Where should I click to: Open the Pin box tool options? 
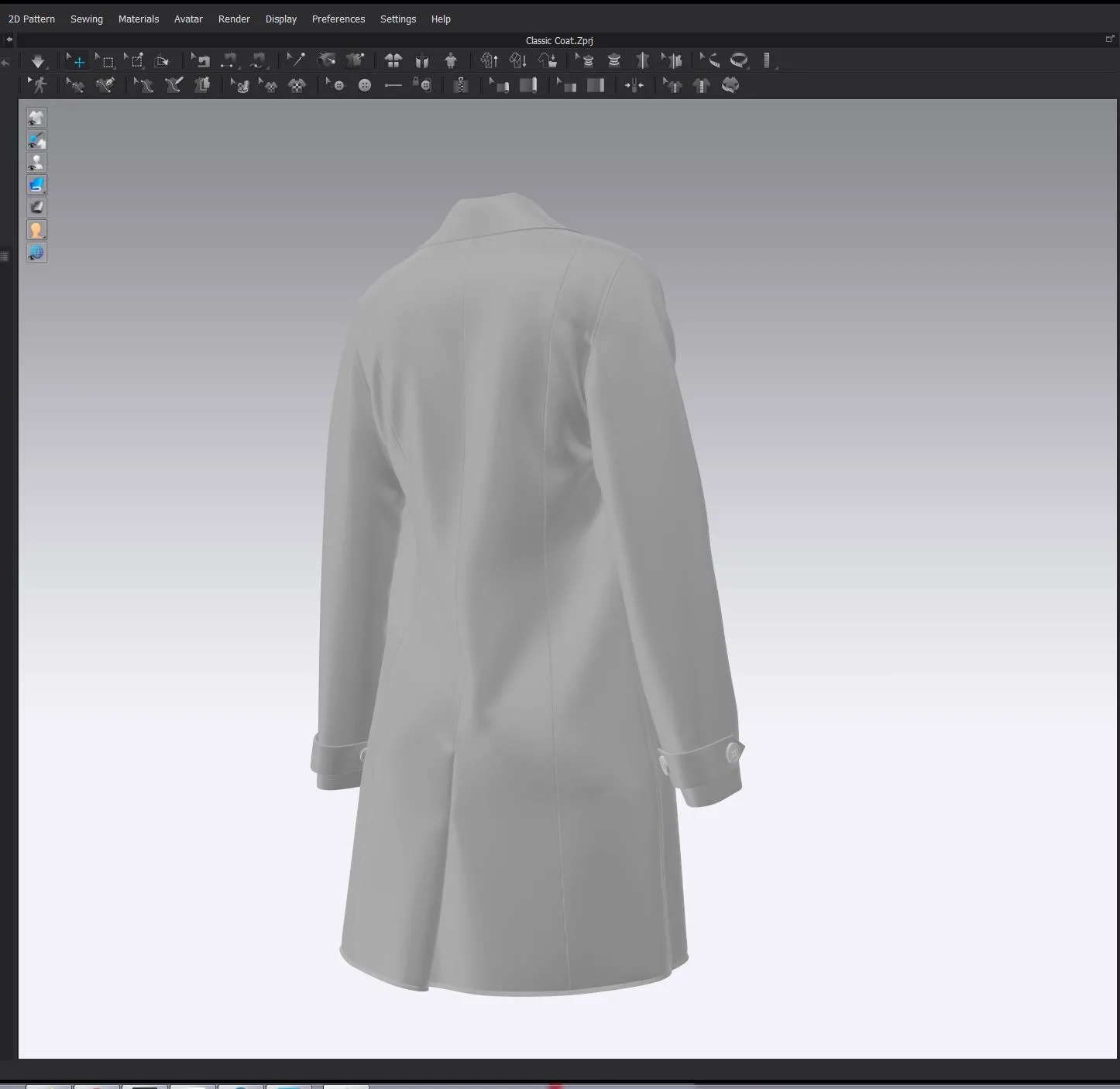[135, 61]
